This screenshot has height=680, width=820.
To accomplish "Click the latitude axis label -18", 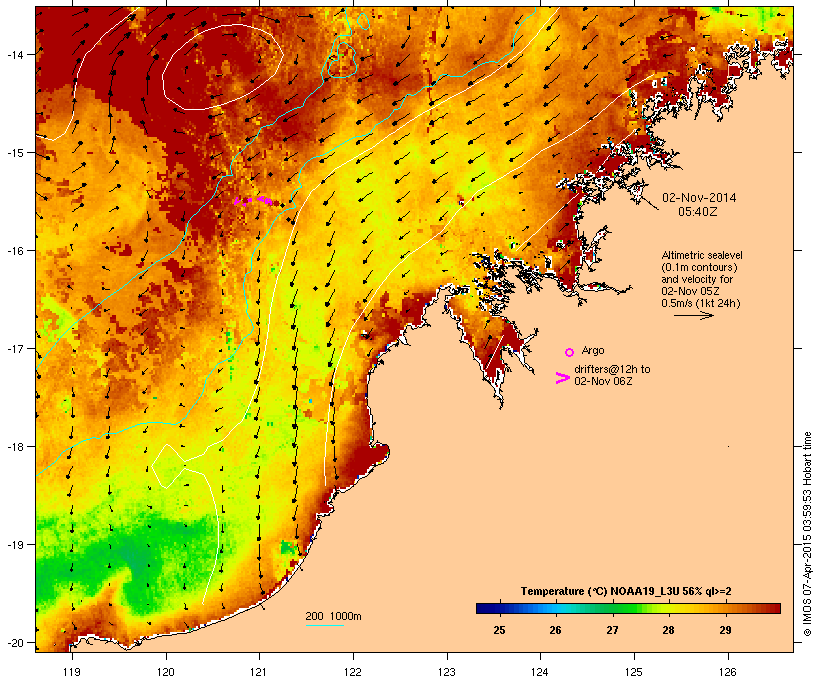I will pyautogui.click(x=14, y=447).
